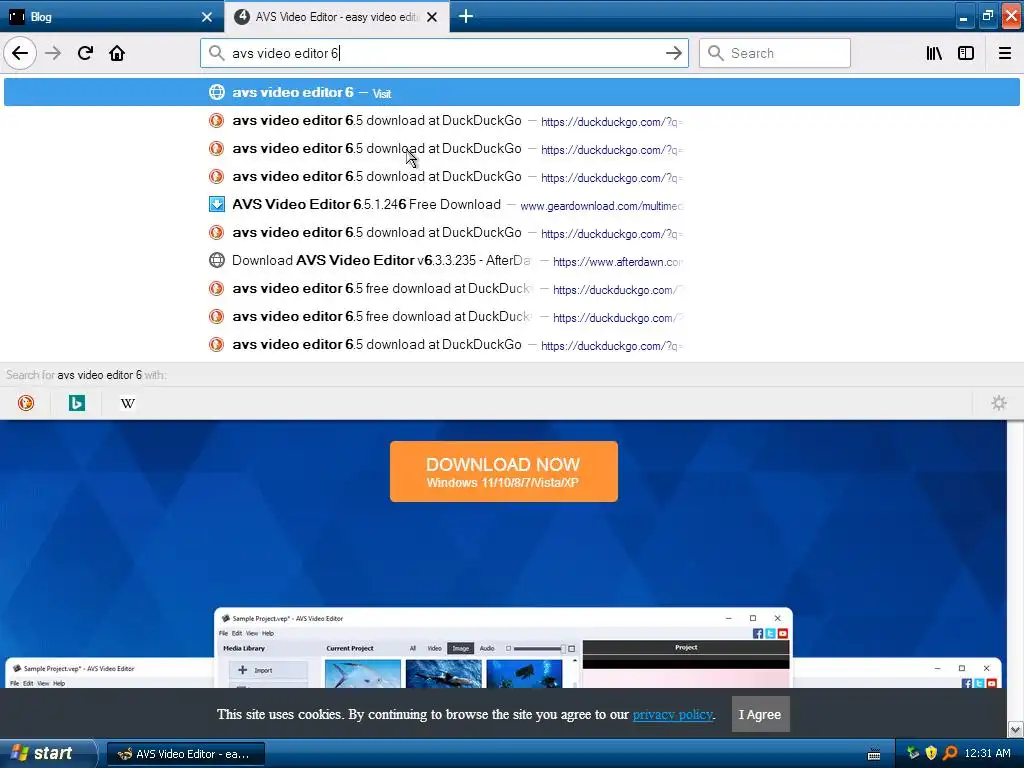Image resolution: width=1024 pixels, height=768 pixels.
Task: Click the on-screen keyboard tray icon
Action: pyautogui.click(x=874, y=754)
